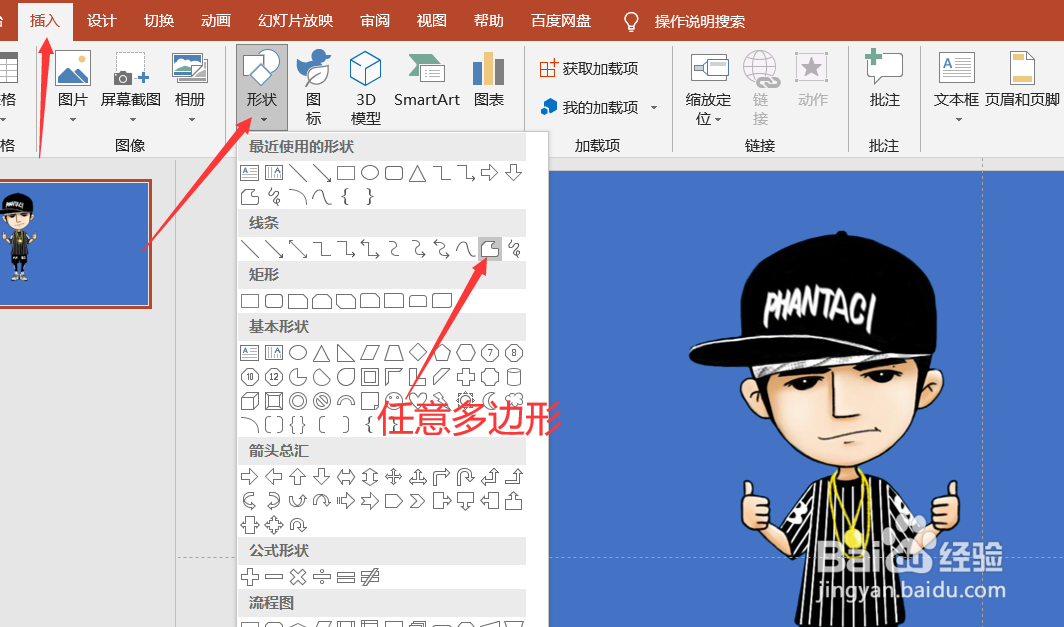Screen dimensions: 1064x627
Task: Click the 文本框 text box icon
Action: (957, 68)
